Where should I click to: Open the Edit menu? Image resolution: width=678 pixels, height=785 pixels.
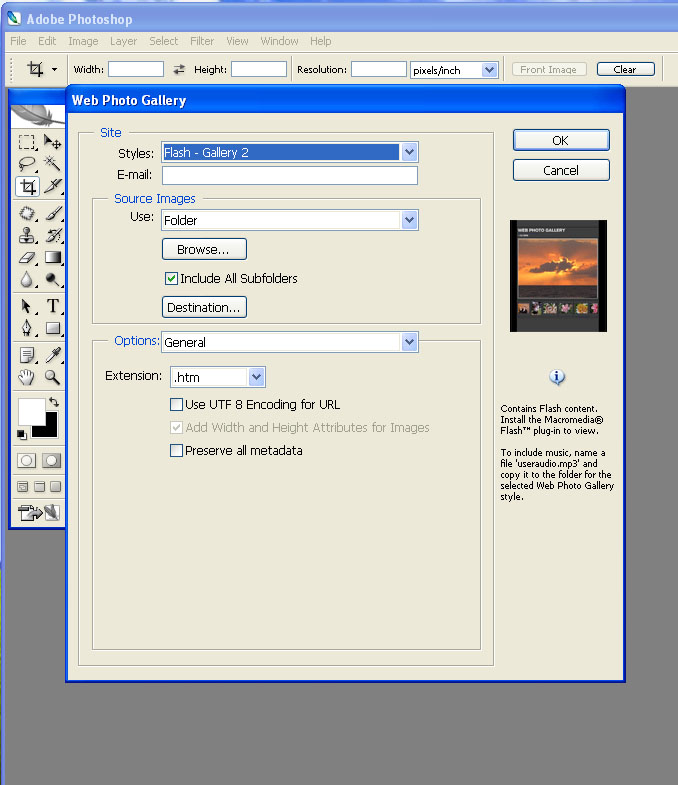click(47, 41)
